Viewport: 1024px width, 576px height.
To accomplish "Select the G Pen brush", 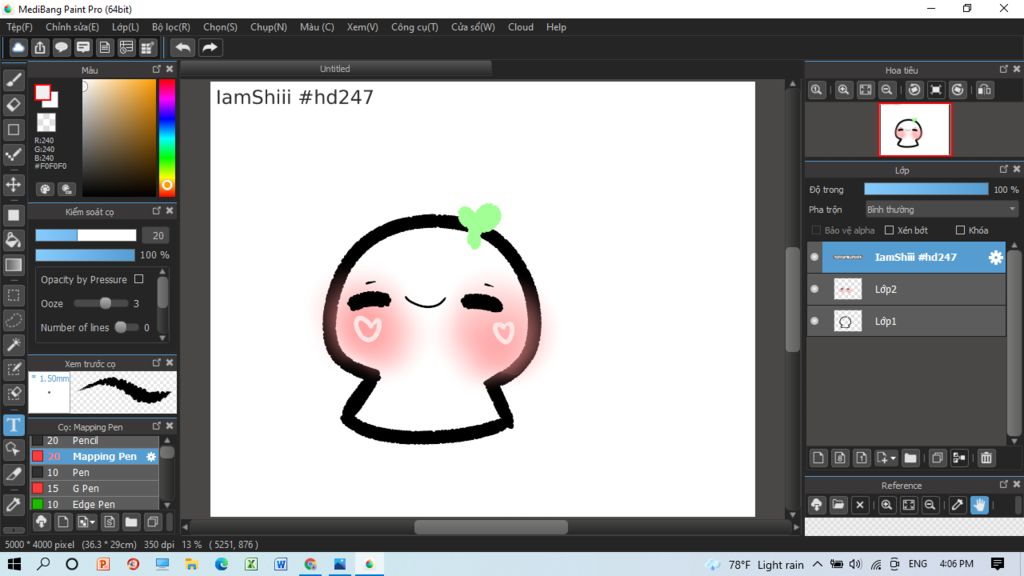I will coord(95,488).
